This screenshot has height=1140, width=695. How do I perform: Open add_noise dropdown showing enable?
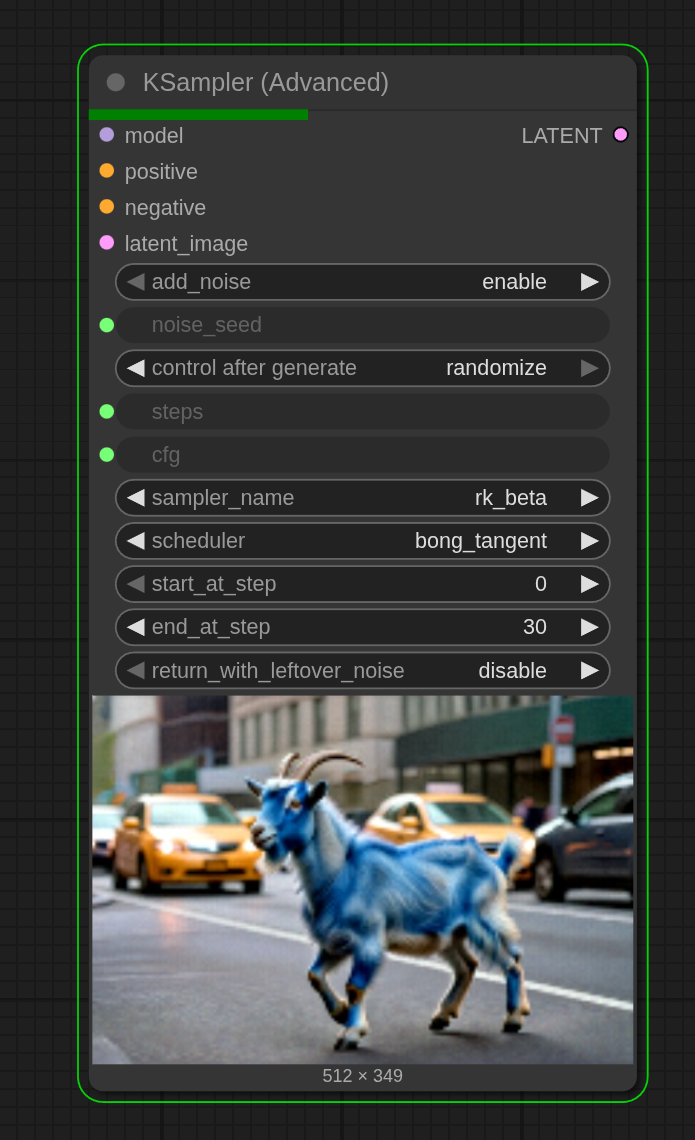point(362,282)
